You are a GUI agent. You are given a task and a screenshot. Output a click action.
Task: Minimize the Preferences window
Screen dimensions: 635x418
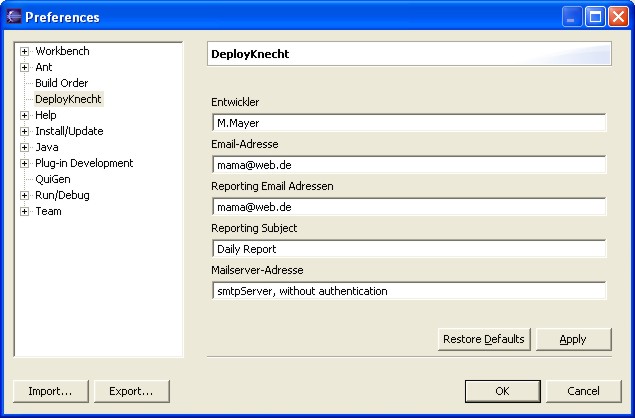[x=572, y=17]
